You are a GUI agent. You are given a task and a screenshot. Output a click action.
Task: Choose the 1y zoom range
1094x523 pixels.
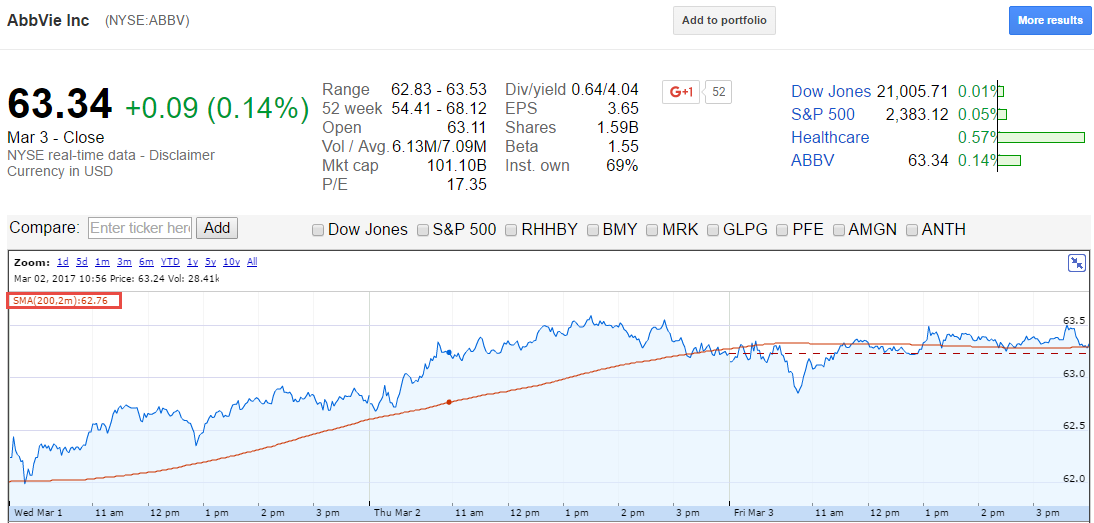[x=192, y=262]
